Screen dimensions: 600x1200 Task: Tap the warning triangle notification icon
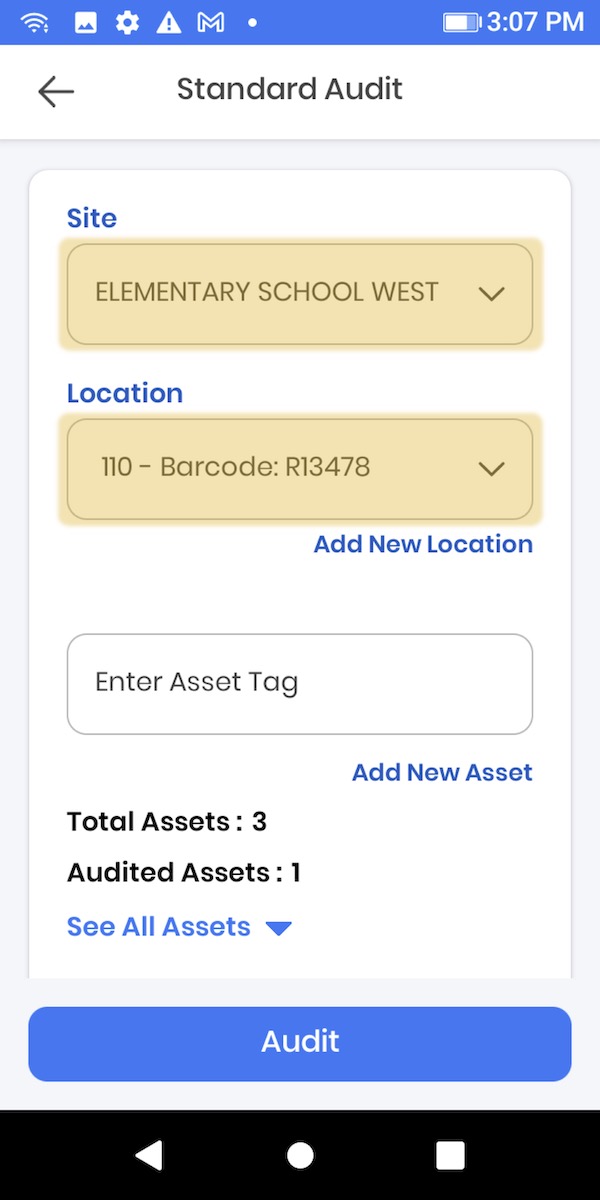(x=168, y=22)
